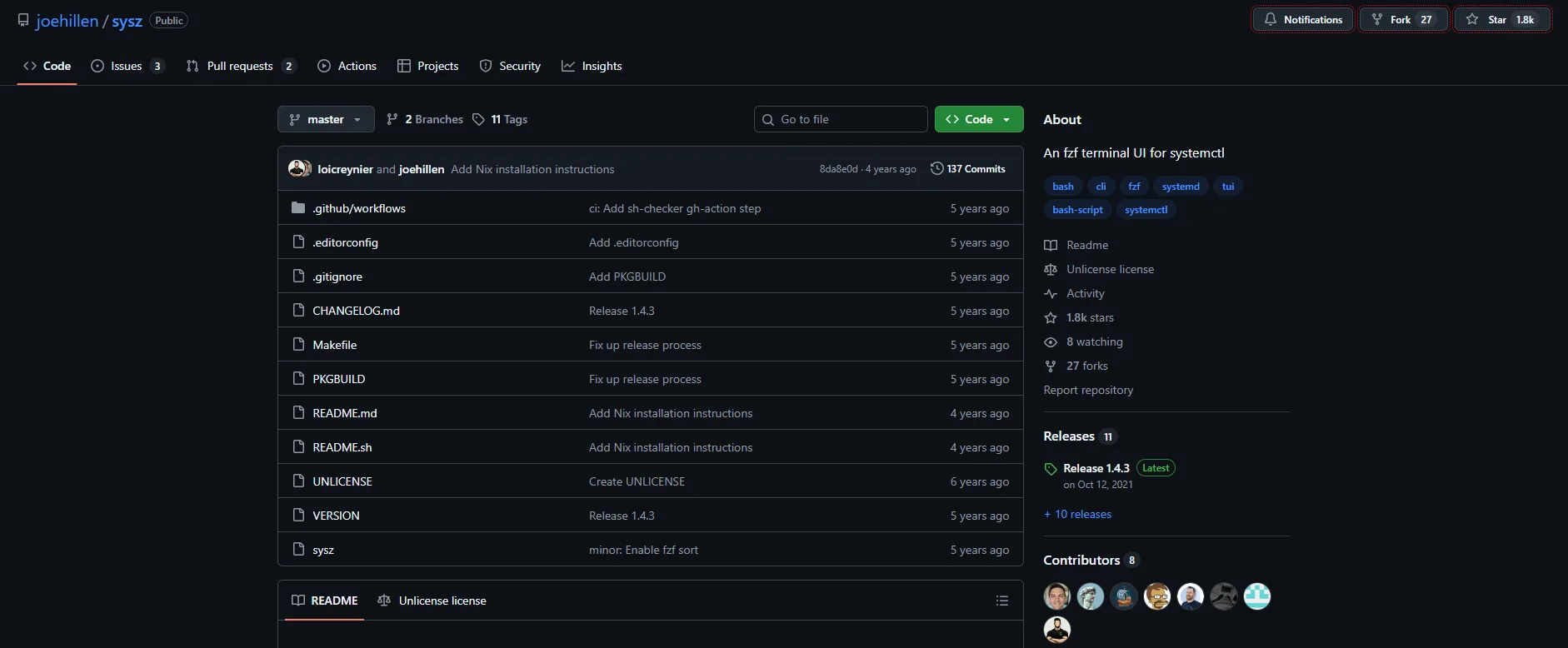The width and height of the screenshot is (1568, 648).
Task: Click the Notifications bell icon
Action: pos(1270,19)
